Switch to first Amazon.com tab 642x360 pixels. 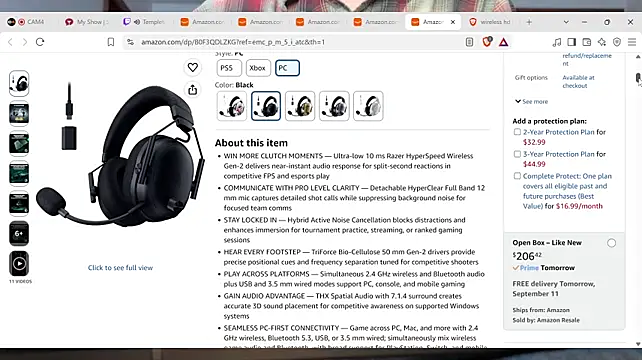coord(203,22)
